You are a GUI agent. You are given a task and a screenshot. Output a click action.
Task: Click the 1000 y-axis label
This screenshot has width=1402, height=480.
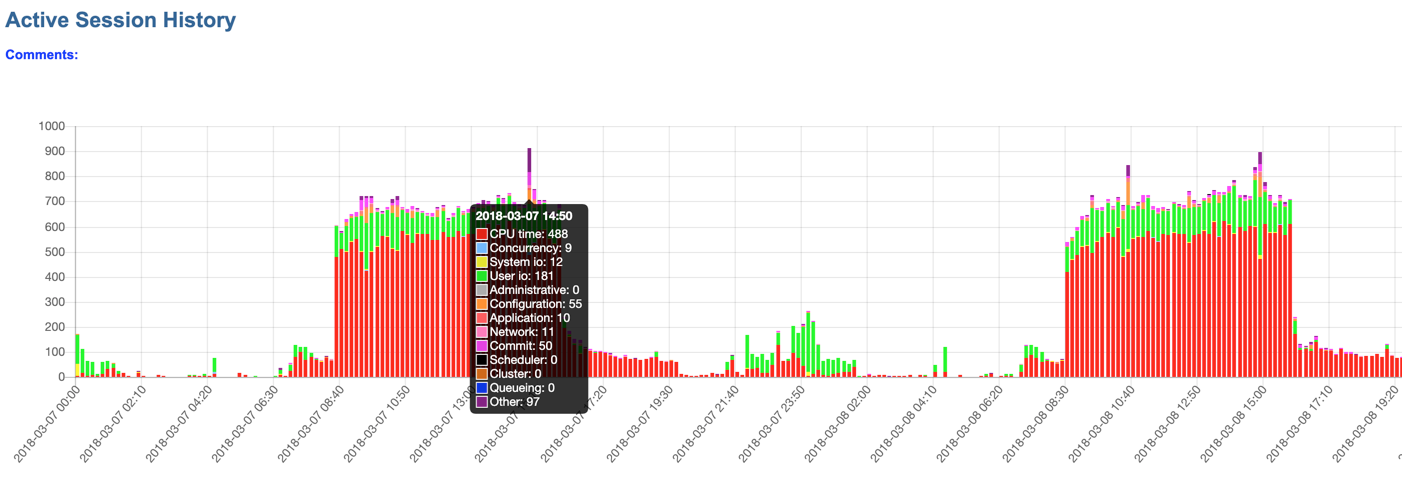51,127
